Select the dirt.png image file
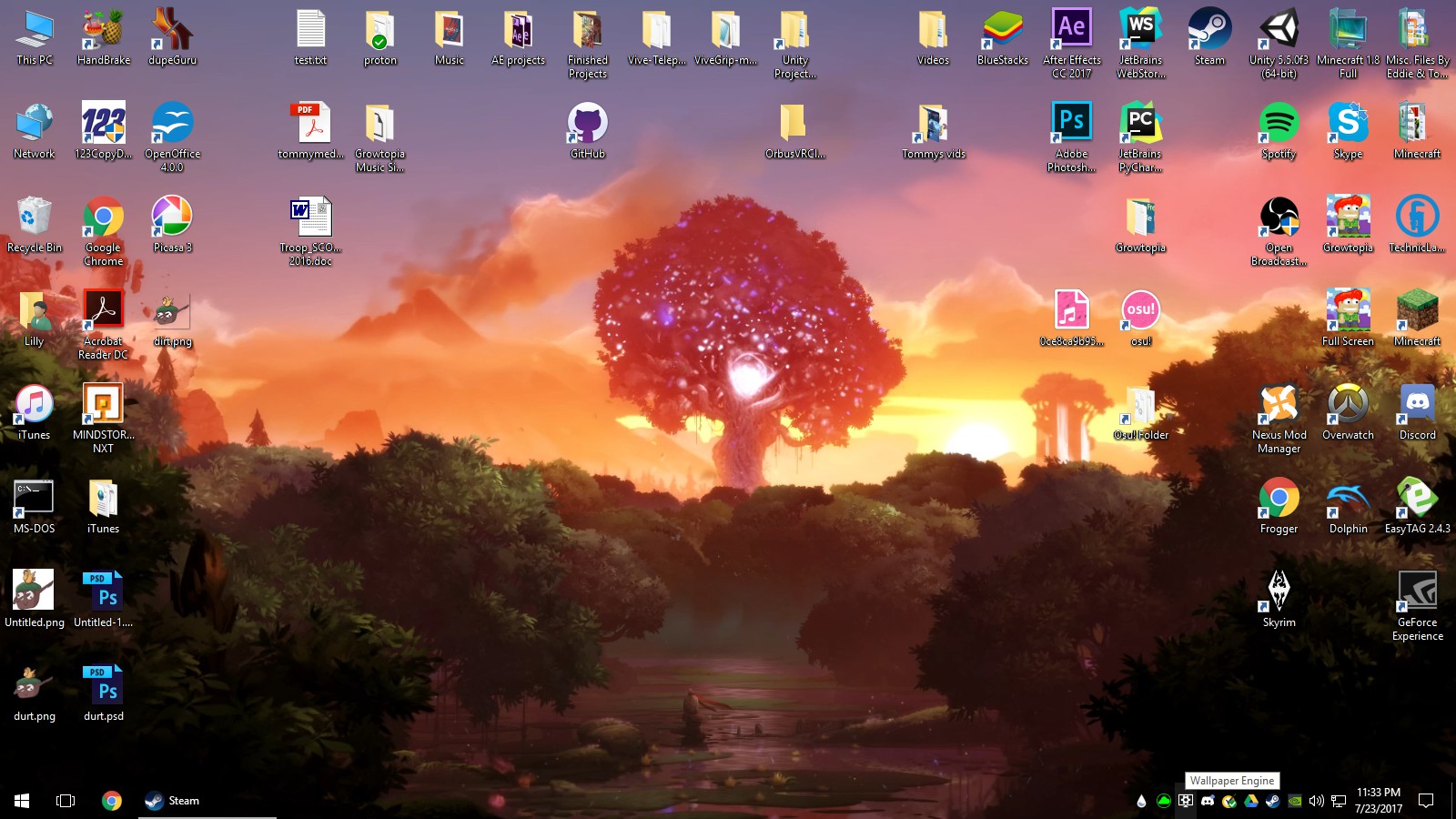This screenshot has height=819, width=1456. (x=173, y=318)
